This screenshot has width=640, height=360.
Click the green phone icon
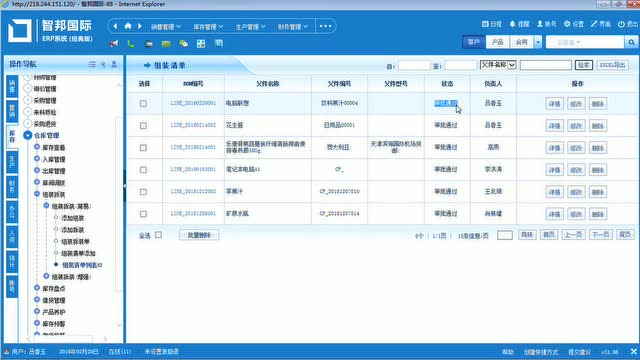click(x=131, y=44)
